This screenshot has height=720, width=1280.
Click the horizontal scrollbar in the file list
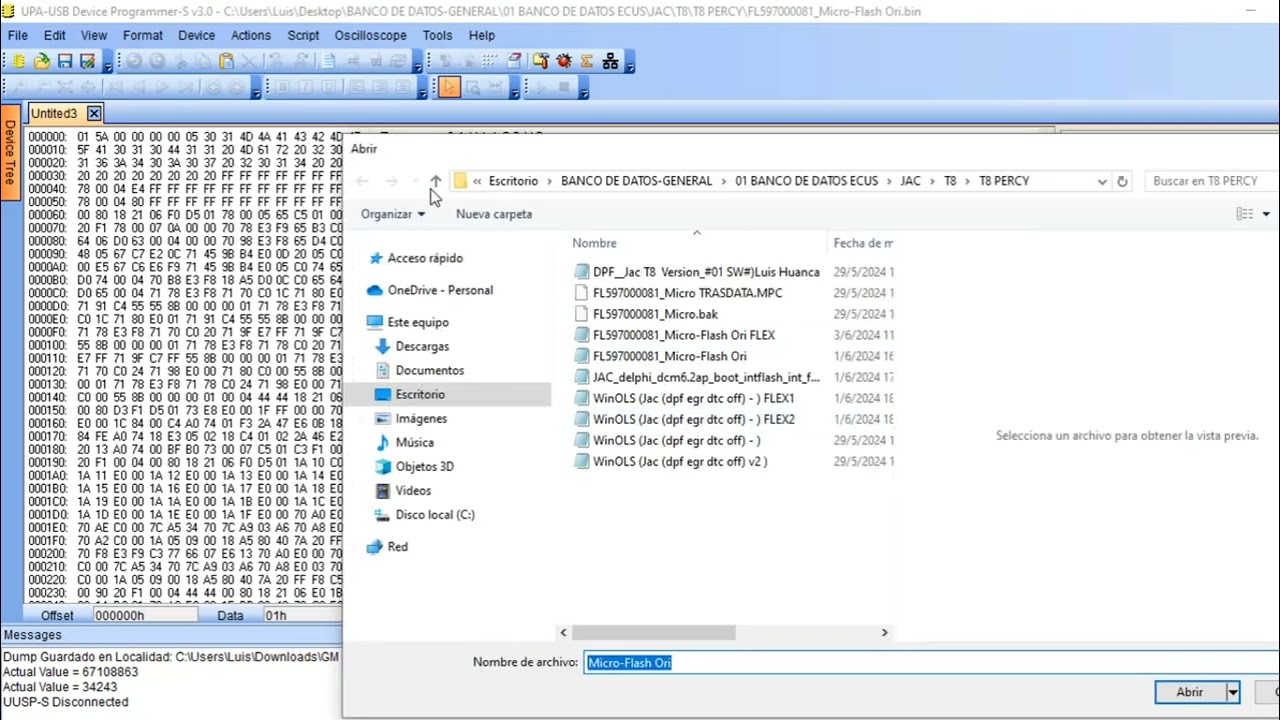click(x=653, y=632)
